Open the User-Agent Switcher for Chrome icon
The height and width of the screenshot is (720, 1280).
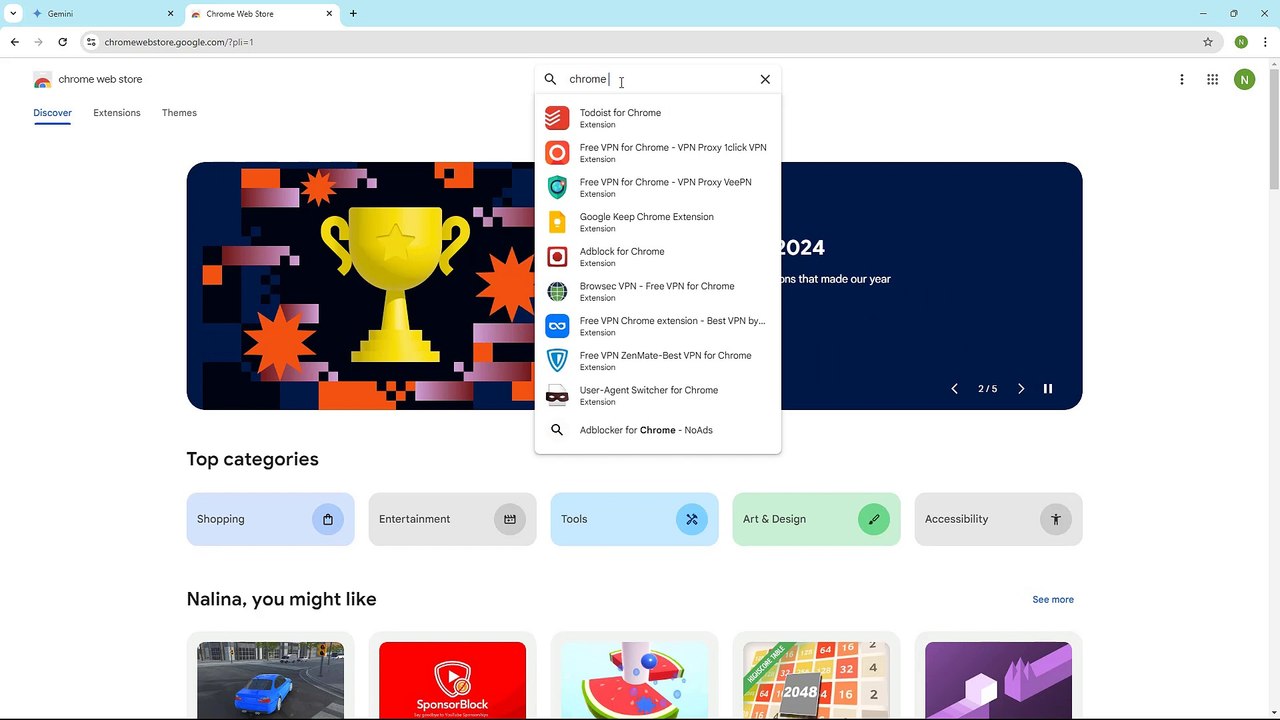coord(557,395)
